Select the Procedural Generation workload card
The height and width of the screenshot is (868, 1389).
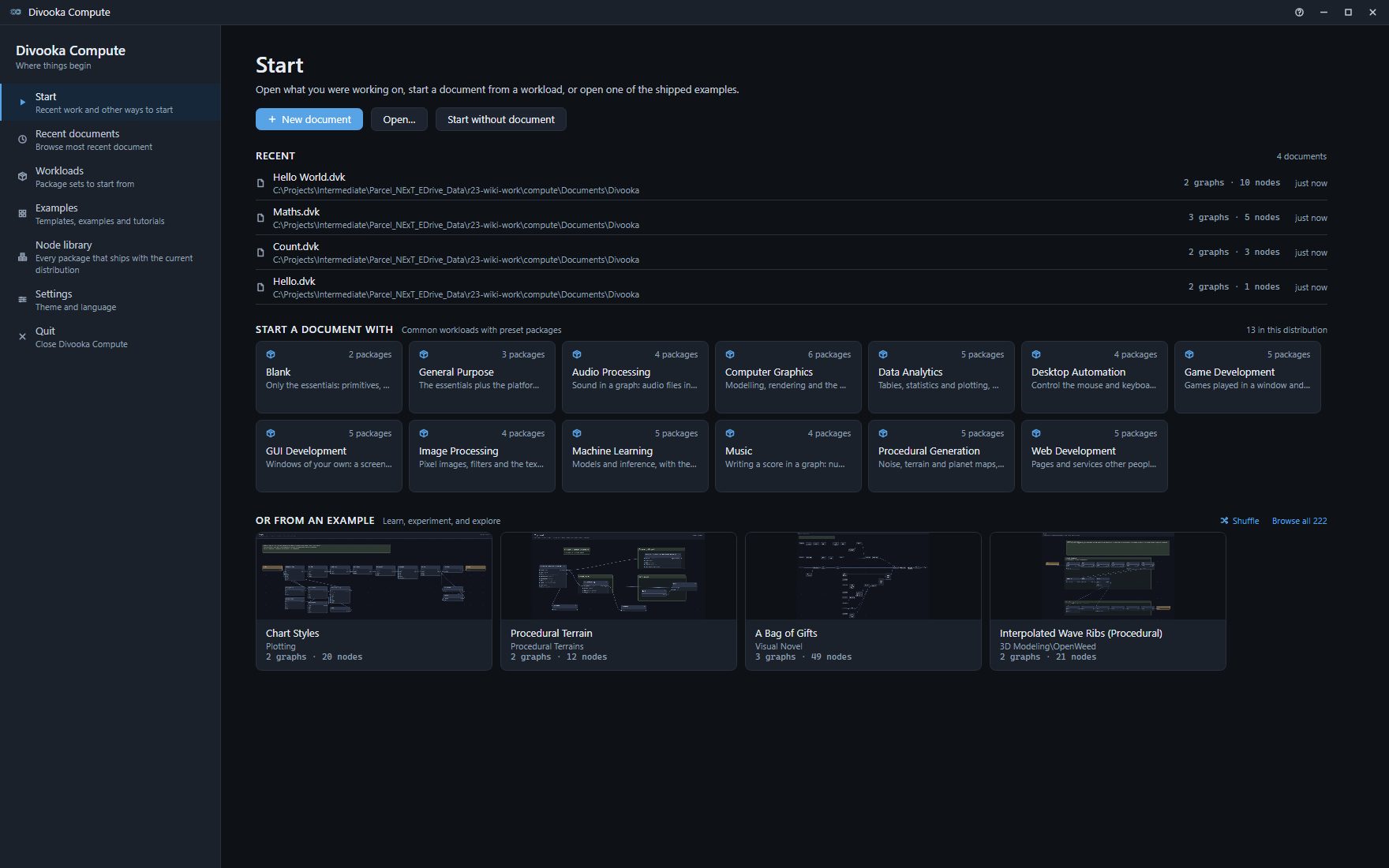(942, 456)
